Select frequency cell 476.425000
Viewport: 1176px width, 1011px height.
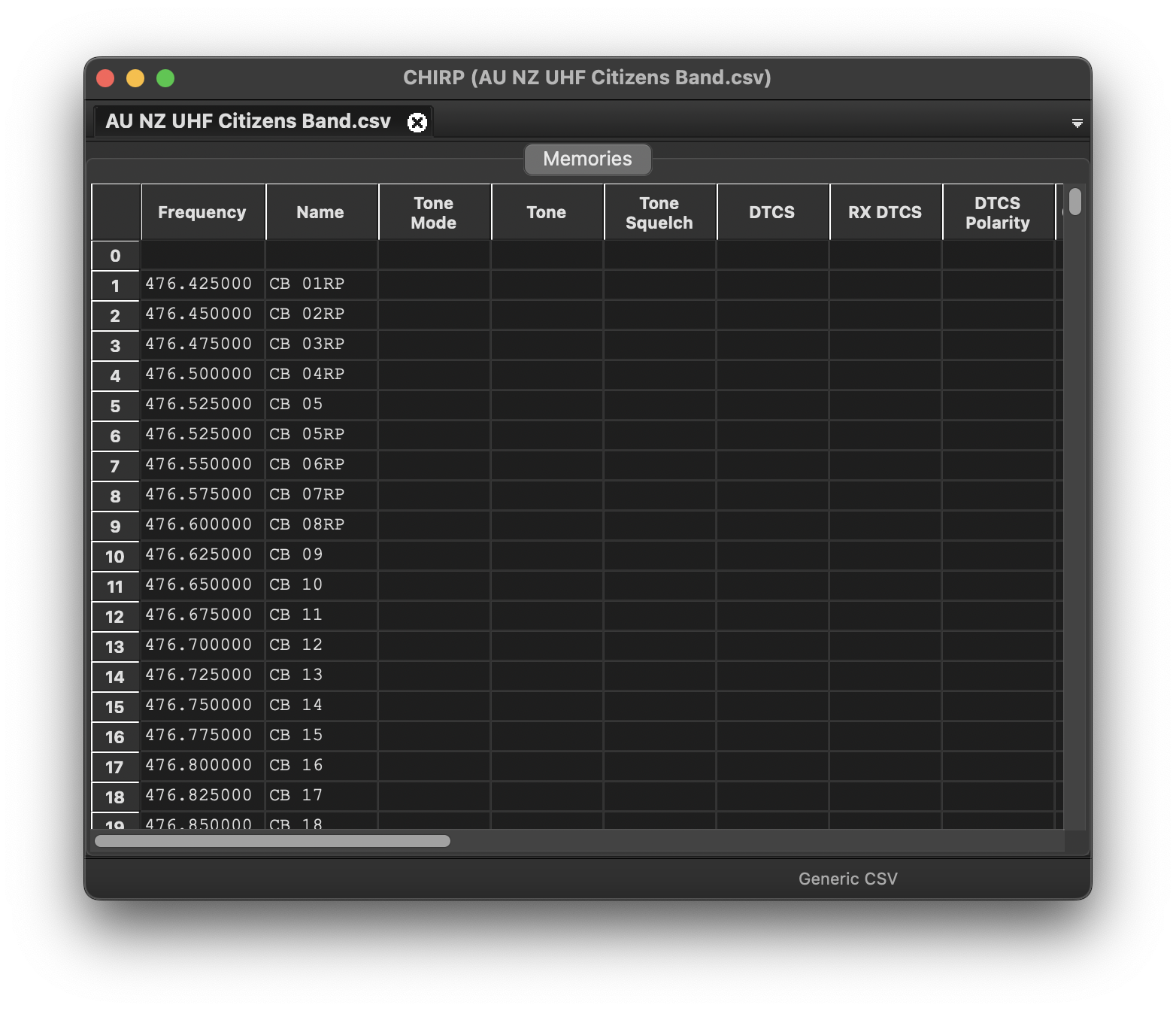(x=203, y=284)
